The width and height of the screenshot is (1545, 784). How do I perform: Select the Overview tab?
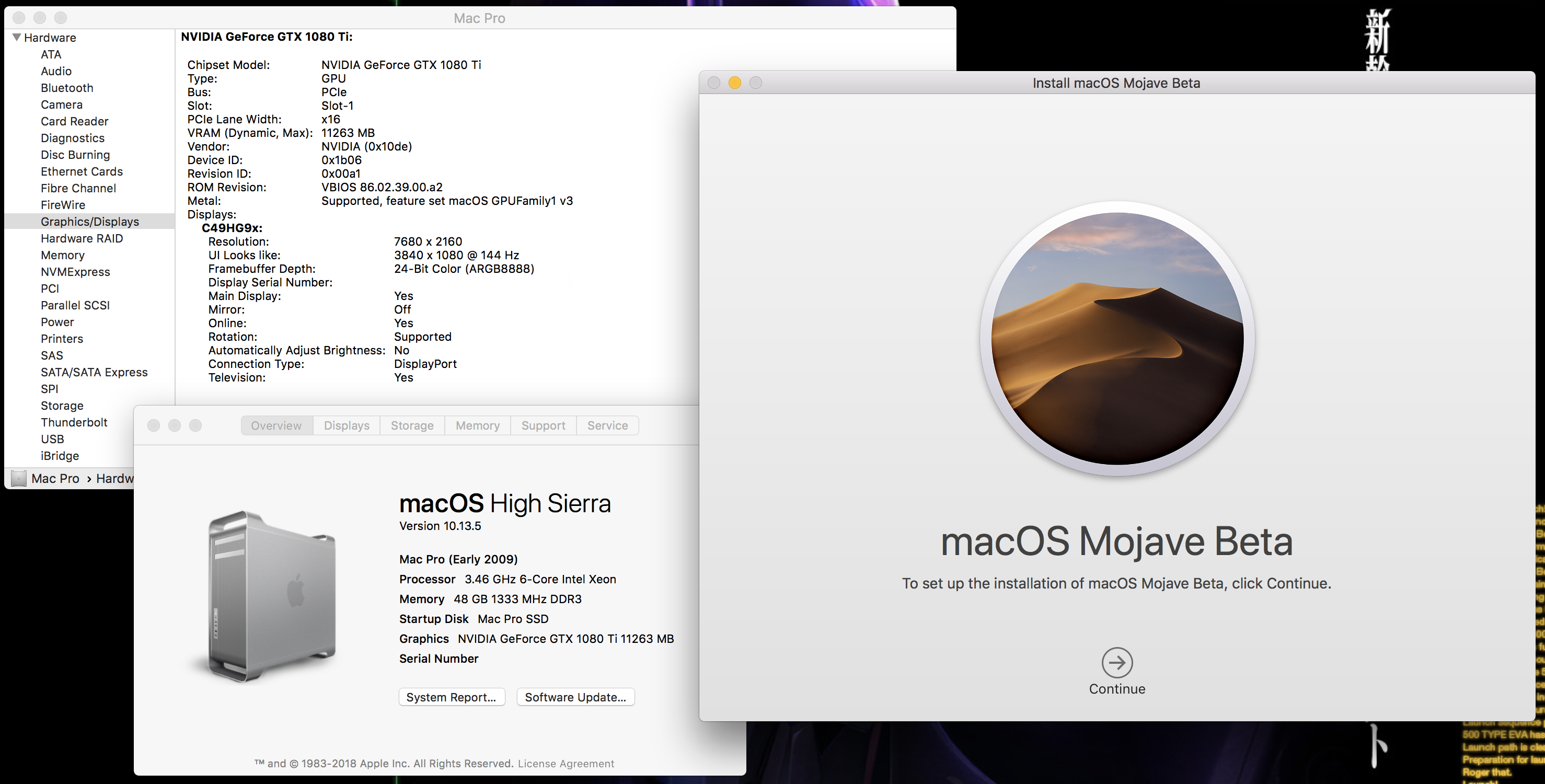click(276, 425)
